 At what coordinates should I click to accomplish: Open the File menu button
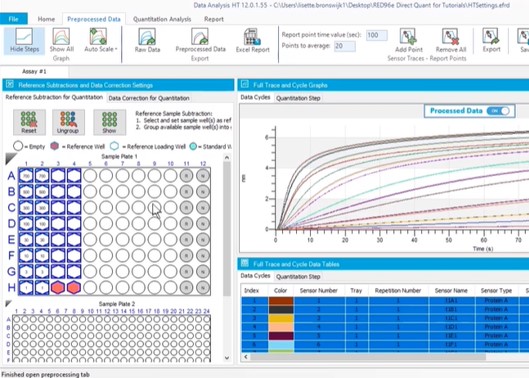coord(13,19)
